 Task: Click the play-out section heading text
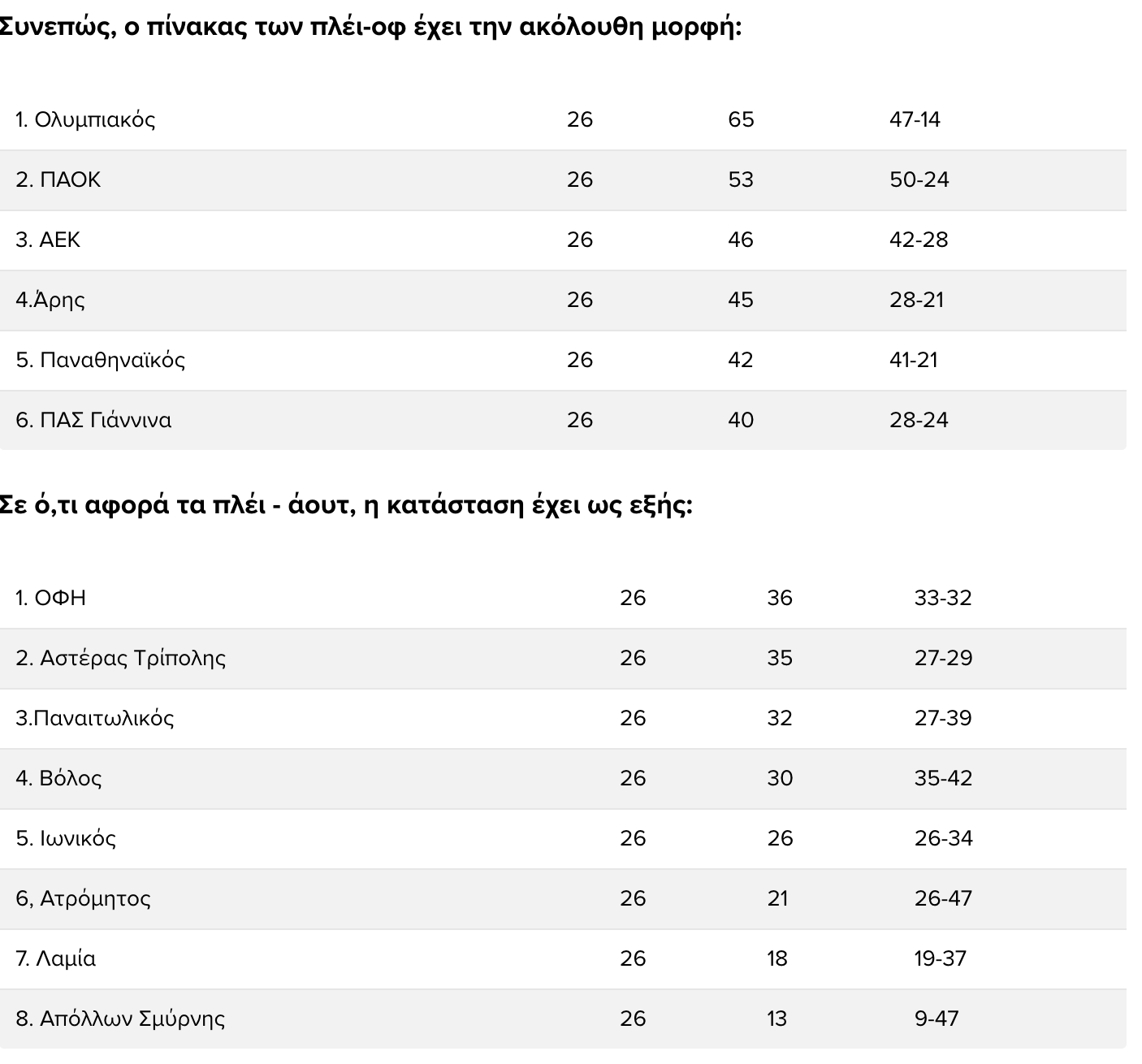346,505
